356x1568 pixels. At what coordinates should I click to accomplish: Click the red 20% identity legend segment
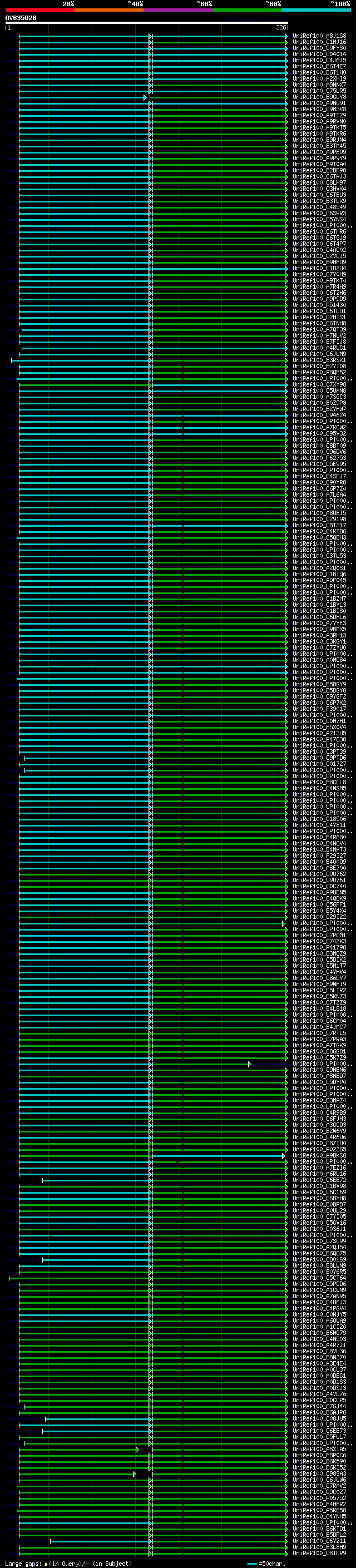40,10
